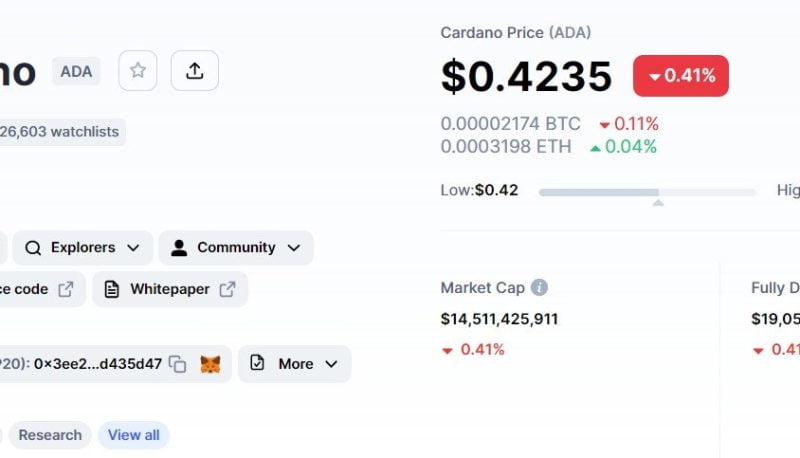Expand the More contracts dropdown

pyautogui.click(x=294, y=364)
